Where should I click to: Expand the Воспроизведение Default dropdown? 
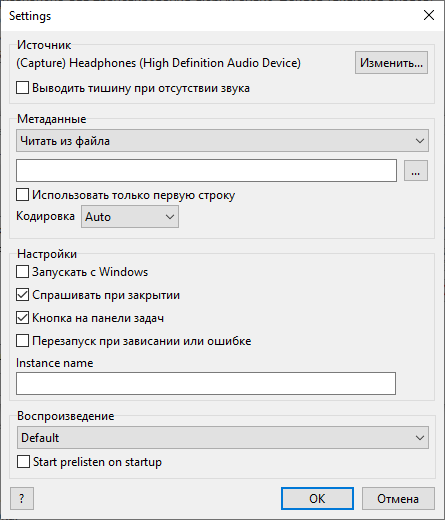223,437
